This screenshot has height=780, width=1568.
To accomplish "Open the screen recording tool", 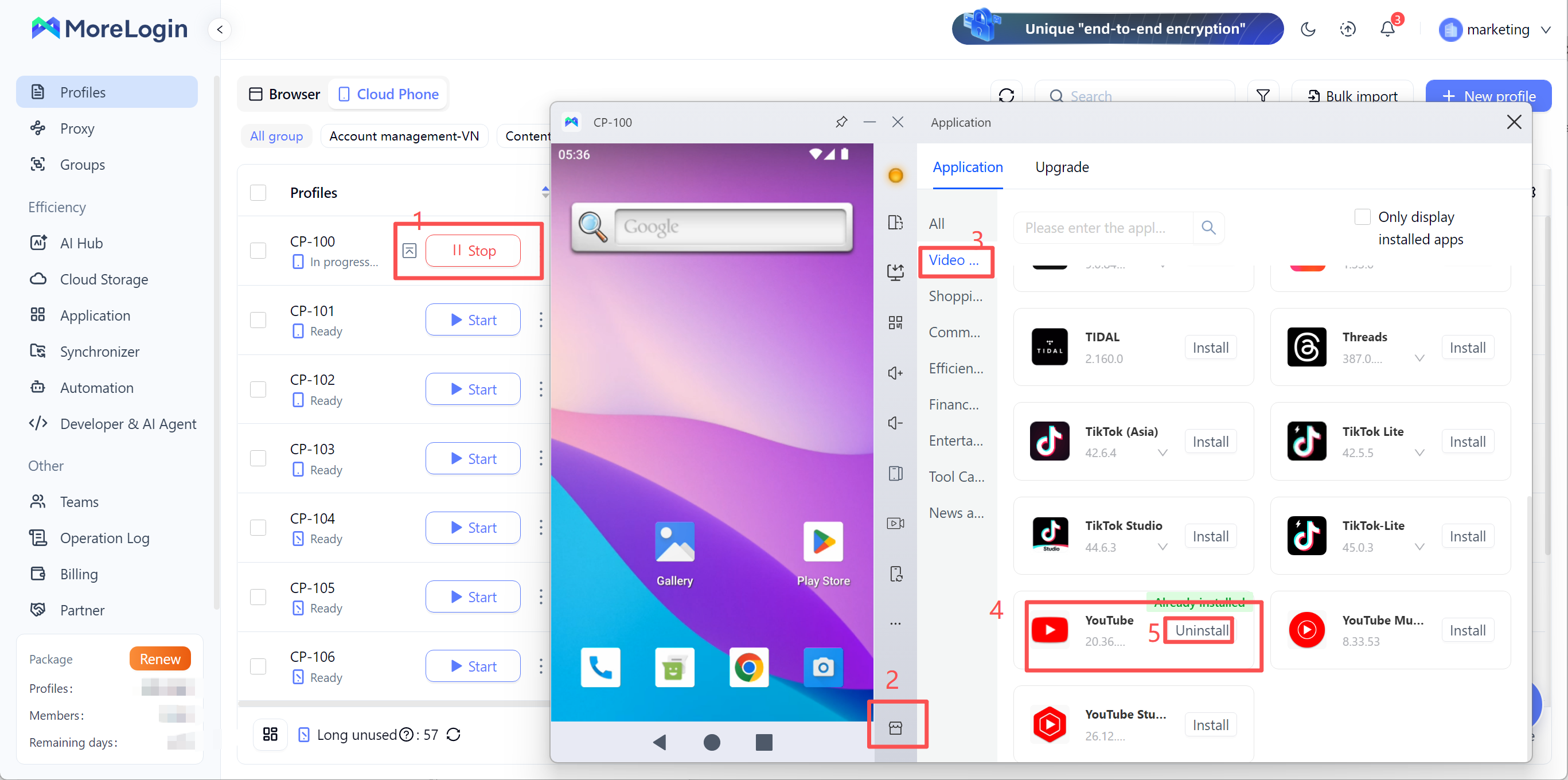I will click(x=895, y=523).
